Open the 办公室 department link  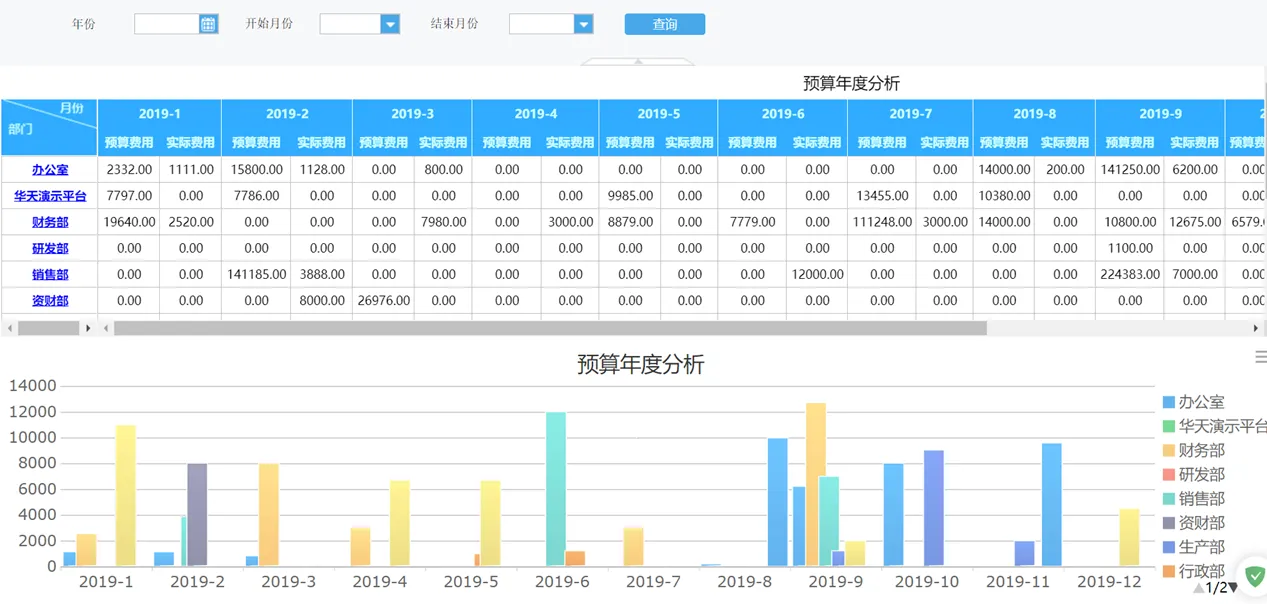[x=50, y=170]
